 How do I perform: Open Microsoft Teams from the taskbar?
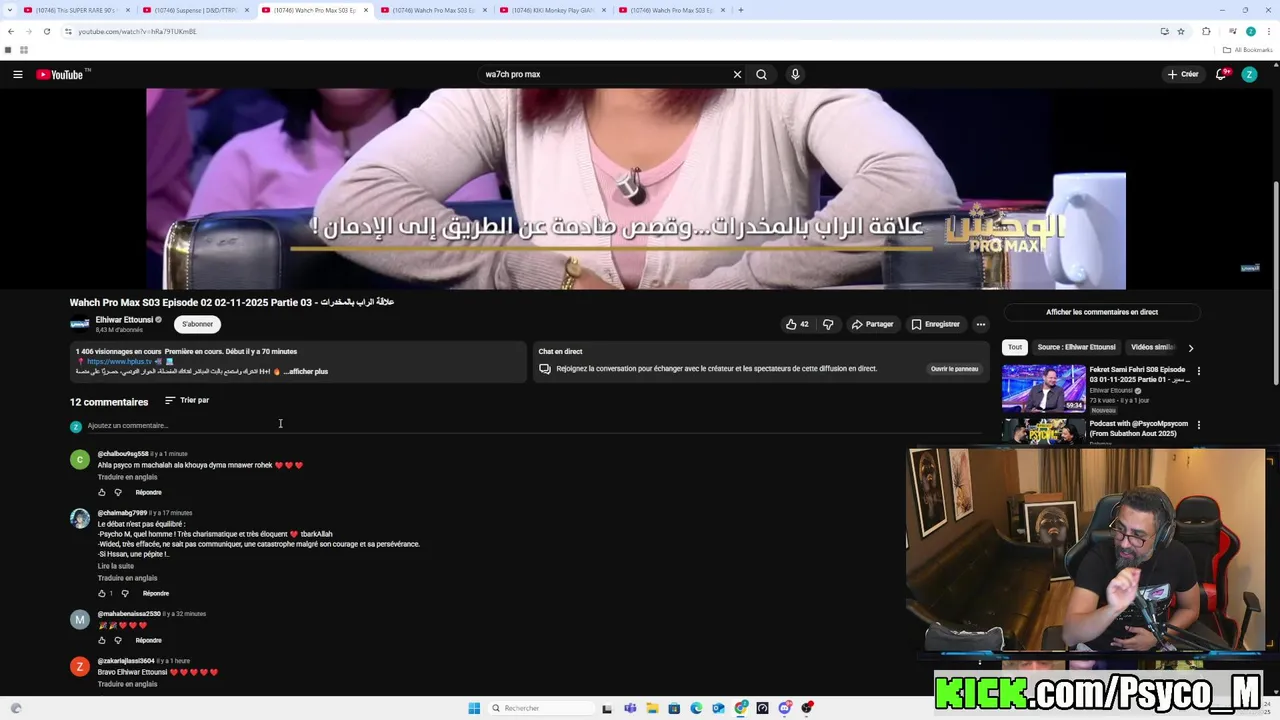coord(630,708)
